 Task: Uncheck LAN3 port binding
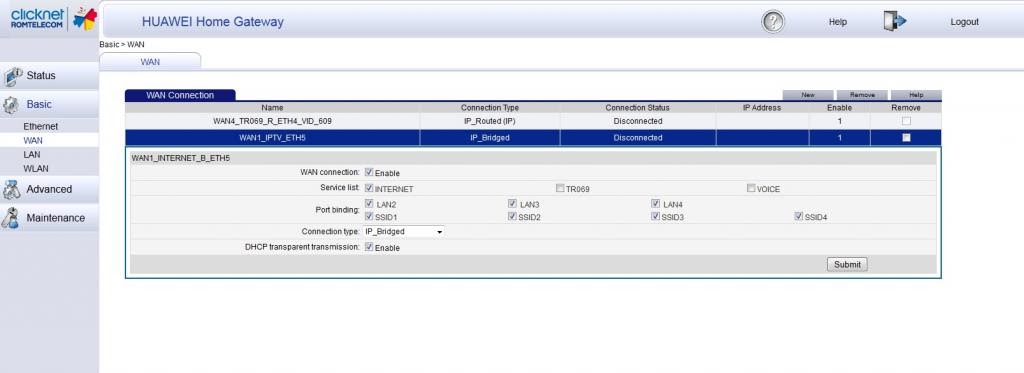tap(513, 204)
